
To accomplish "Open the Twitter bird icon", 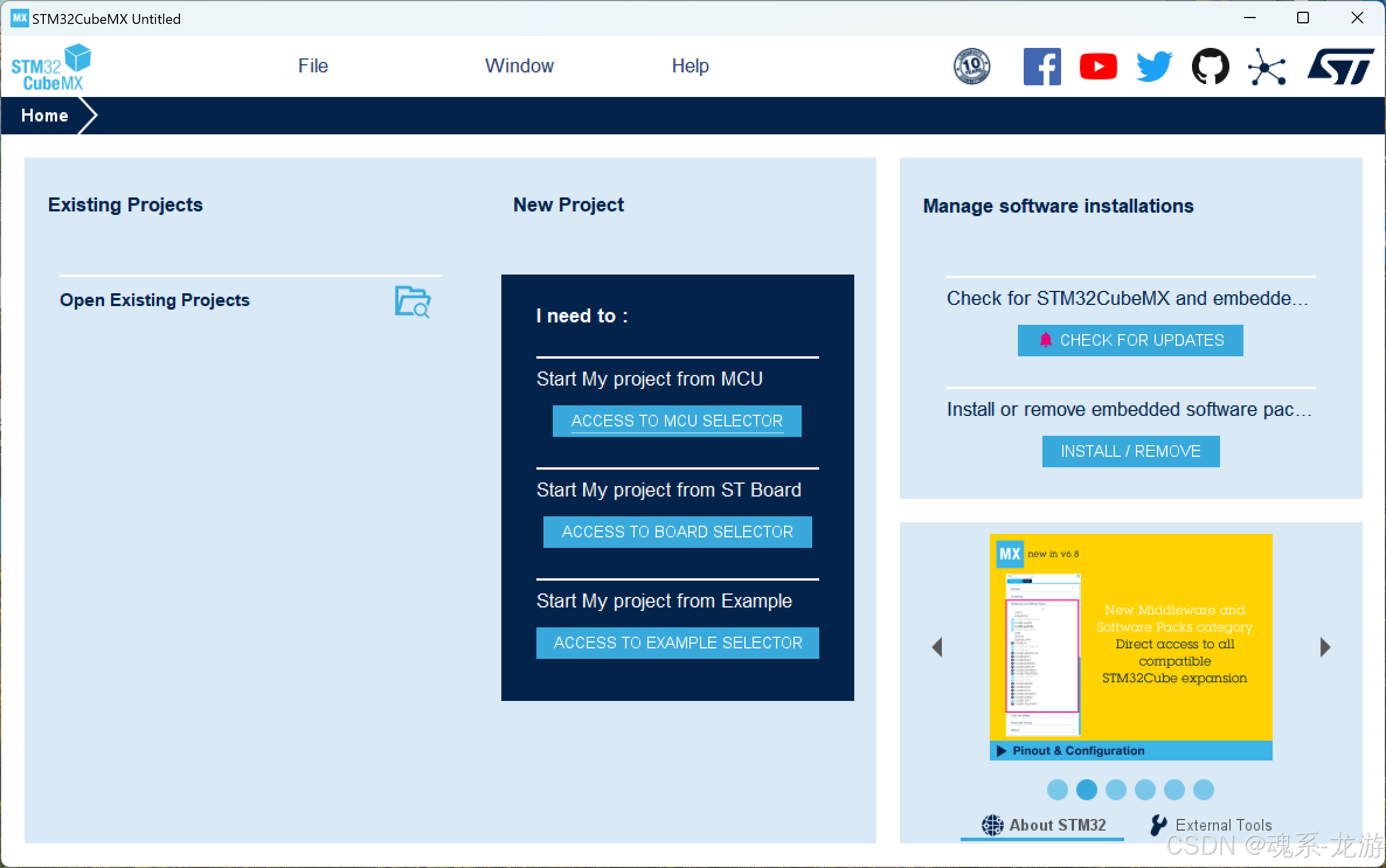I will (1153, 67).
